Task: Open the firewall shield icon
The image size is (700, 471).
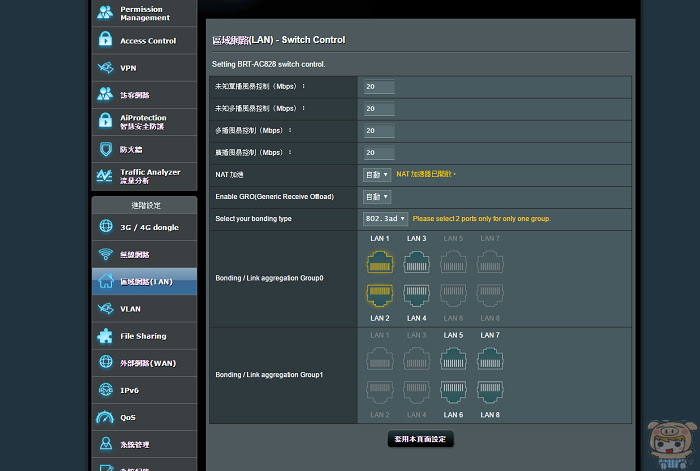Action: [106, 149]
